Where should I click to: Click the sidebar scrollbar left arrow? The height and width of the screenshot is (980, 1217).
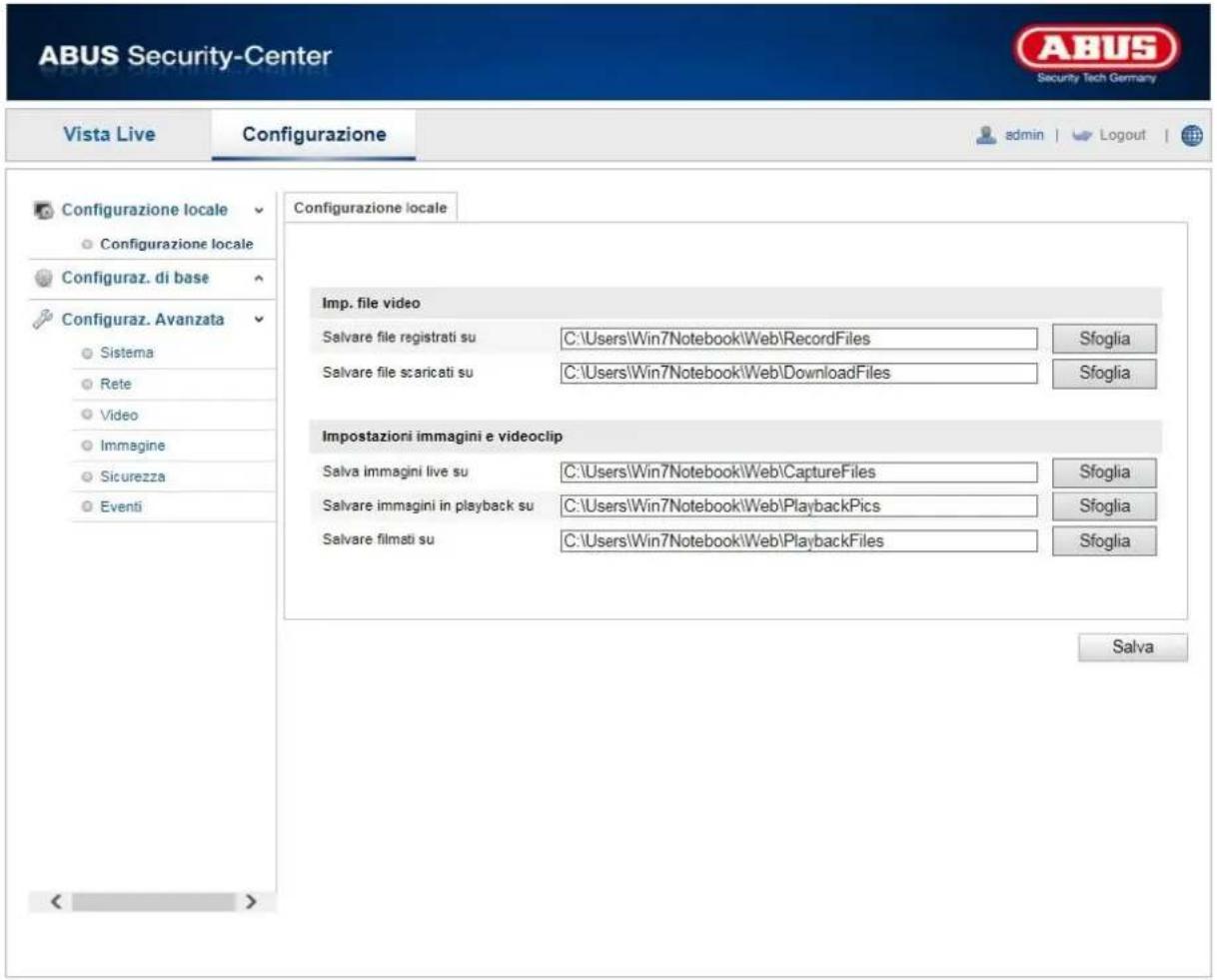coord(57,902)
